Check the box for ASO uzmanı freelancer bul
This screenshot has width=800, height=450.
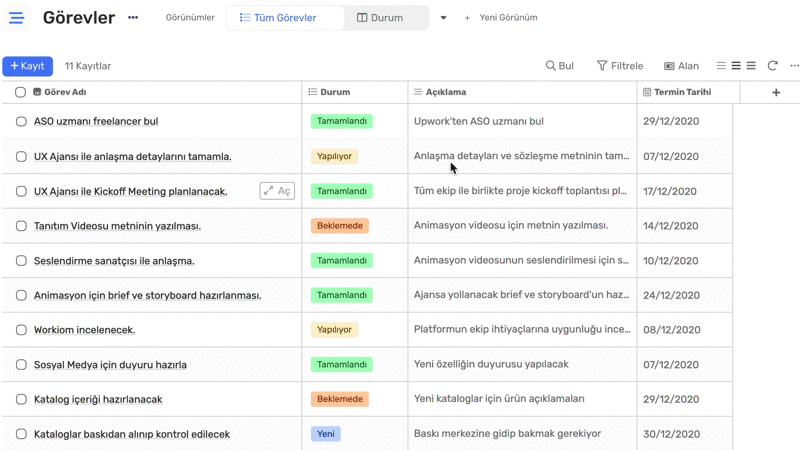[21, 121]
